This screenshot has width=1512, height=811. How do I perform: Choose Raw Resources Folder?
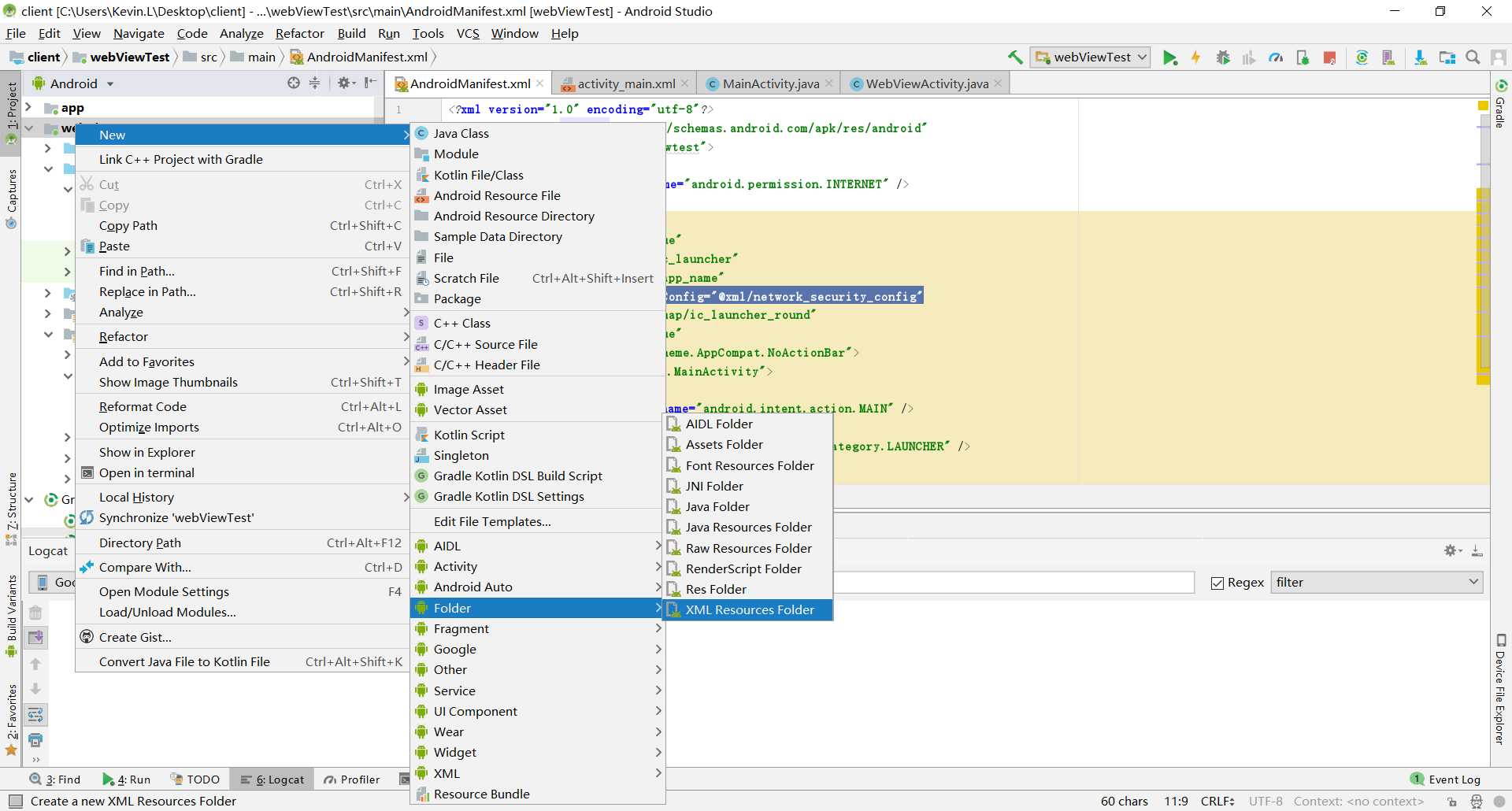tap(748, 548)
